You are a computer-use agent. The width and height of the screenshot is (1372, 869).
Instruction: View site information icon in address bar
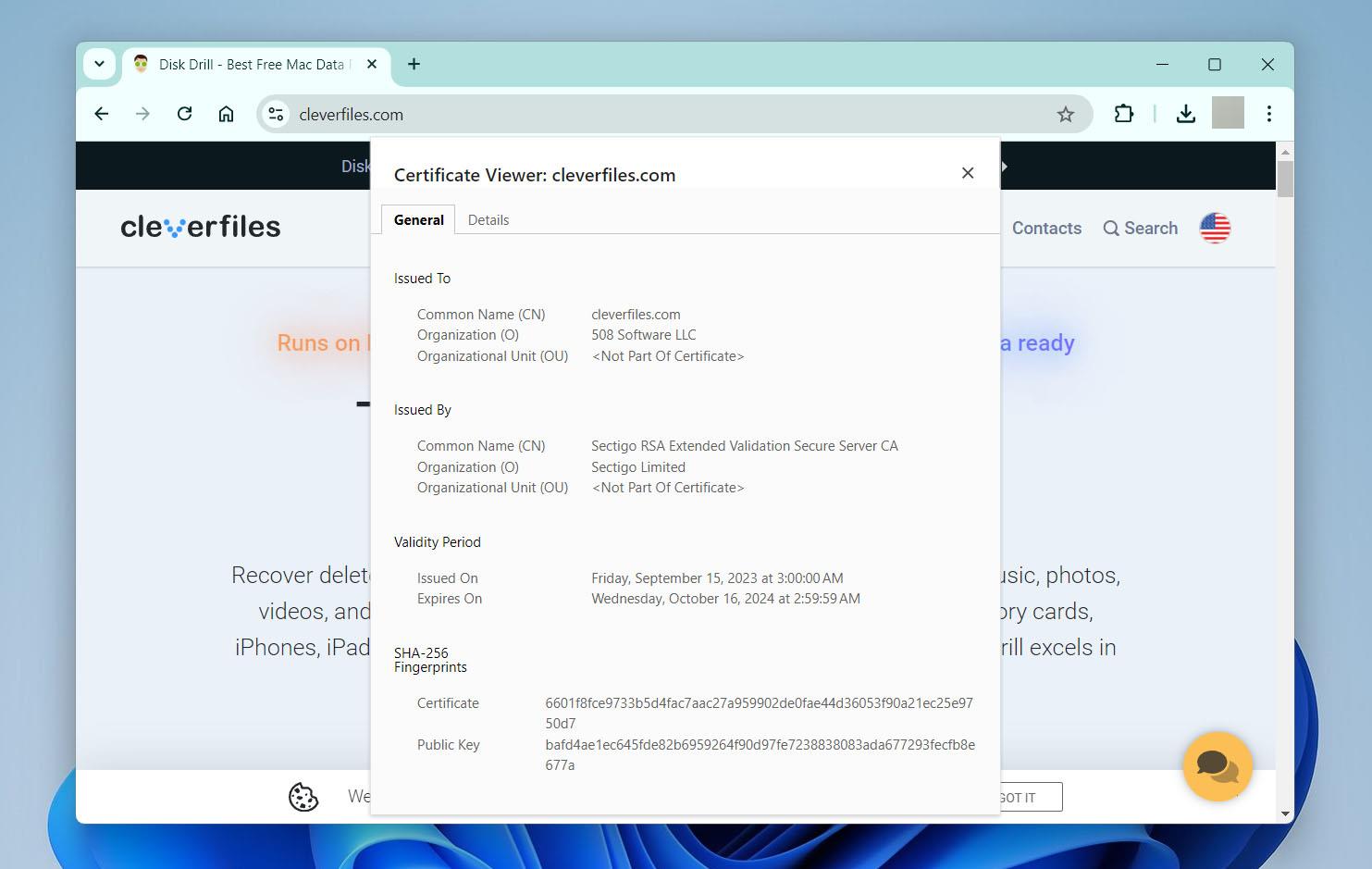[275, 114]
